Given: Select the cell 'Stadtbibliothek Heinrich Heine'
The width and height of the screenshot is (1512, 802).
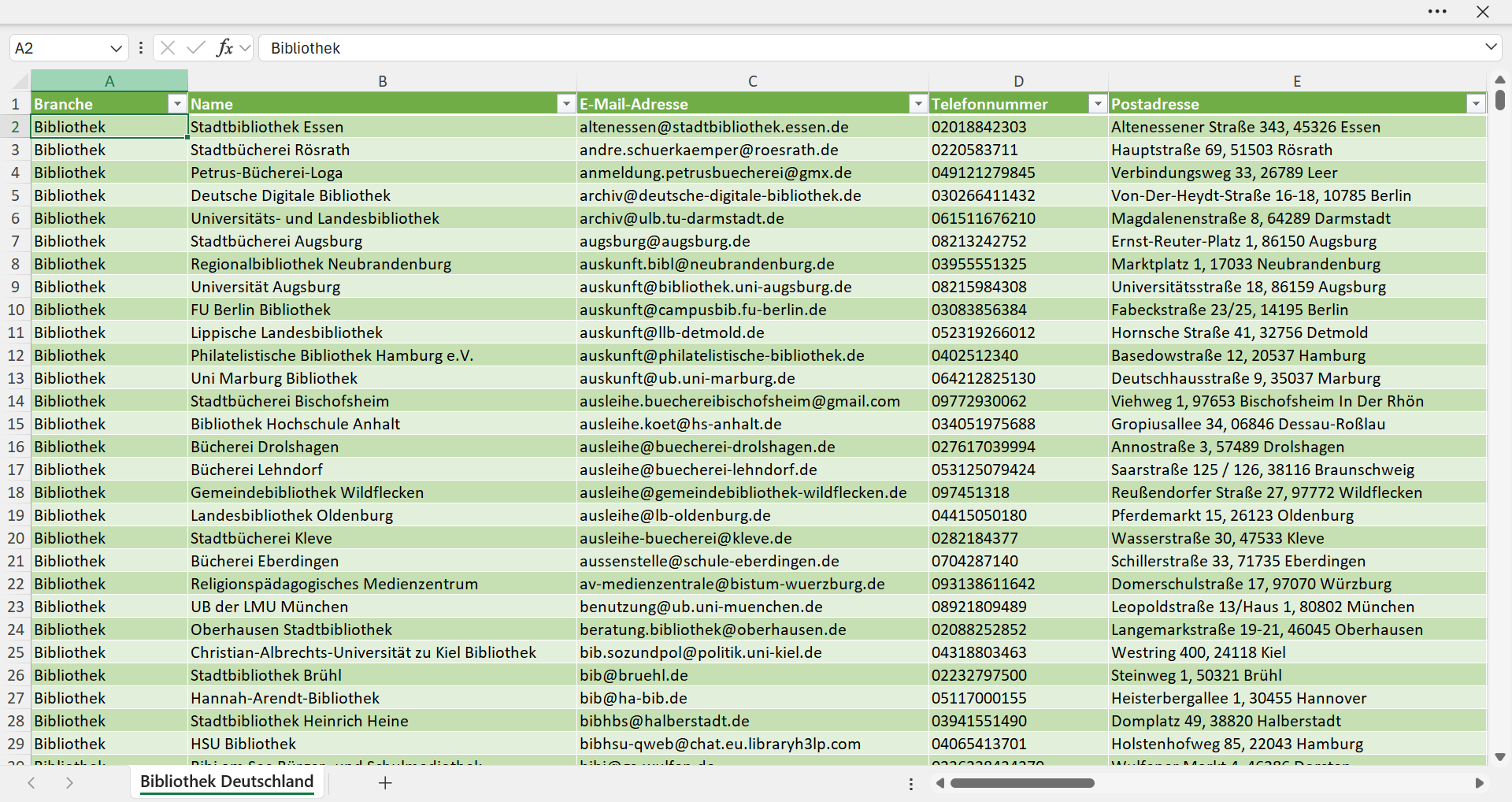Looking at the screenshot, I should (383, 721).
